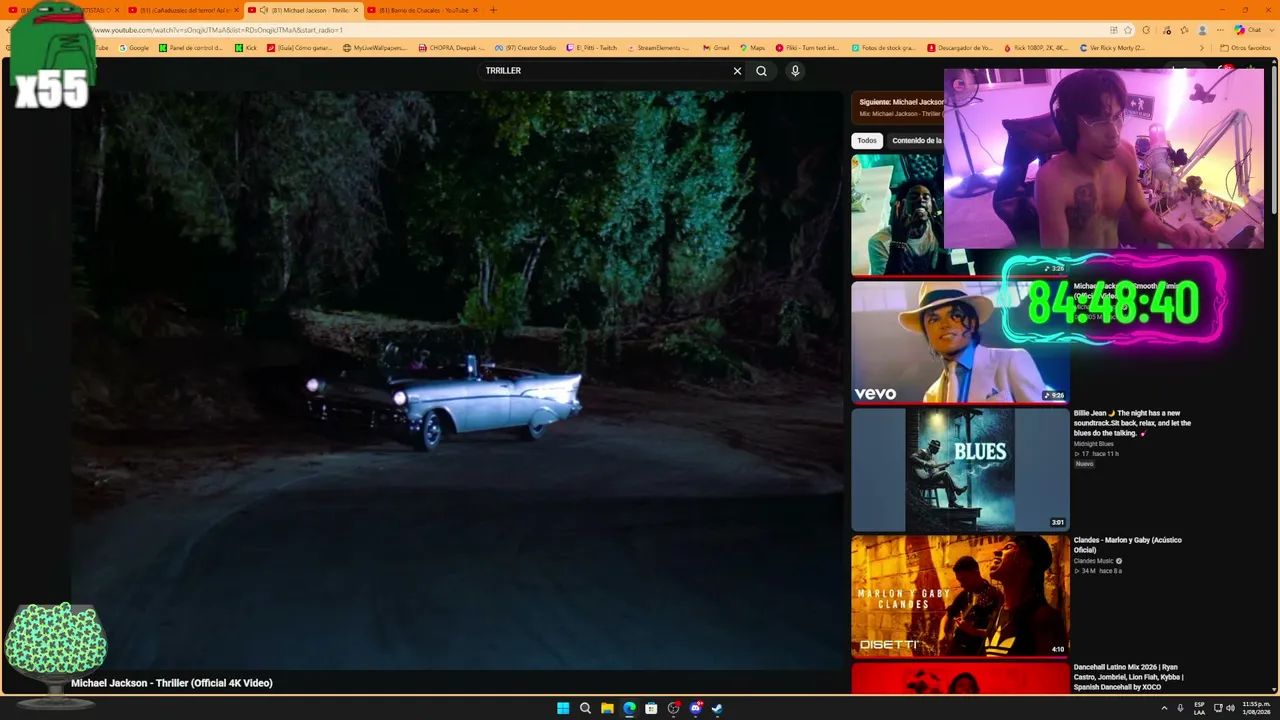Open the Smooth Criminal Vevo thumbnail
Image resolution: width=1280 pixels, height=720 pixels.
[960, 342]
